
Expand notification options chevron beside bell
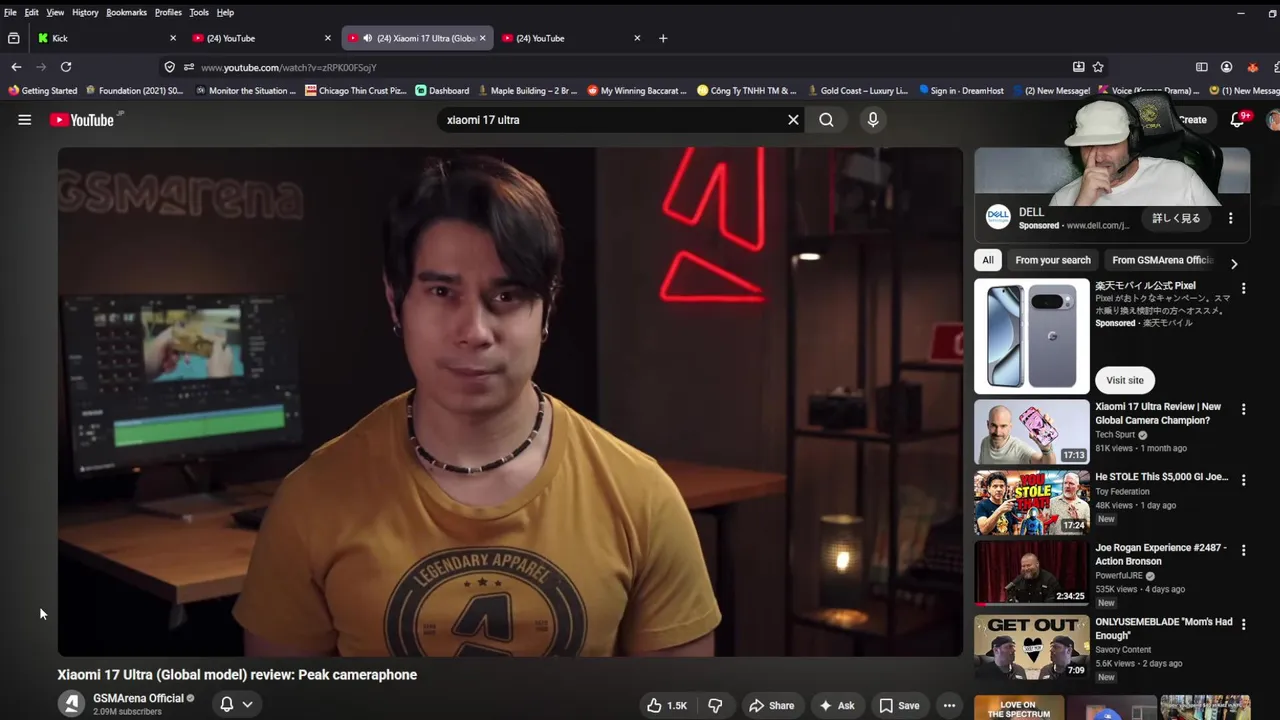247,704
